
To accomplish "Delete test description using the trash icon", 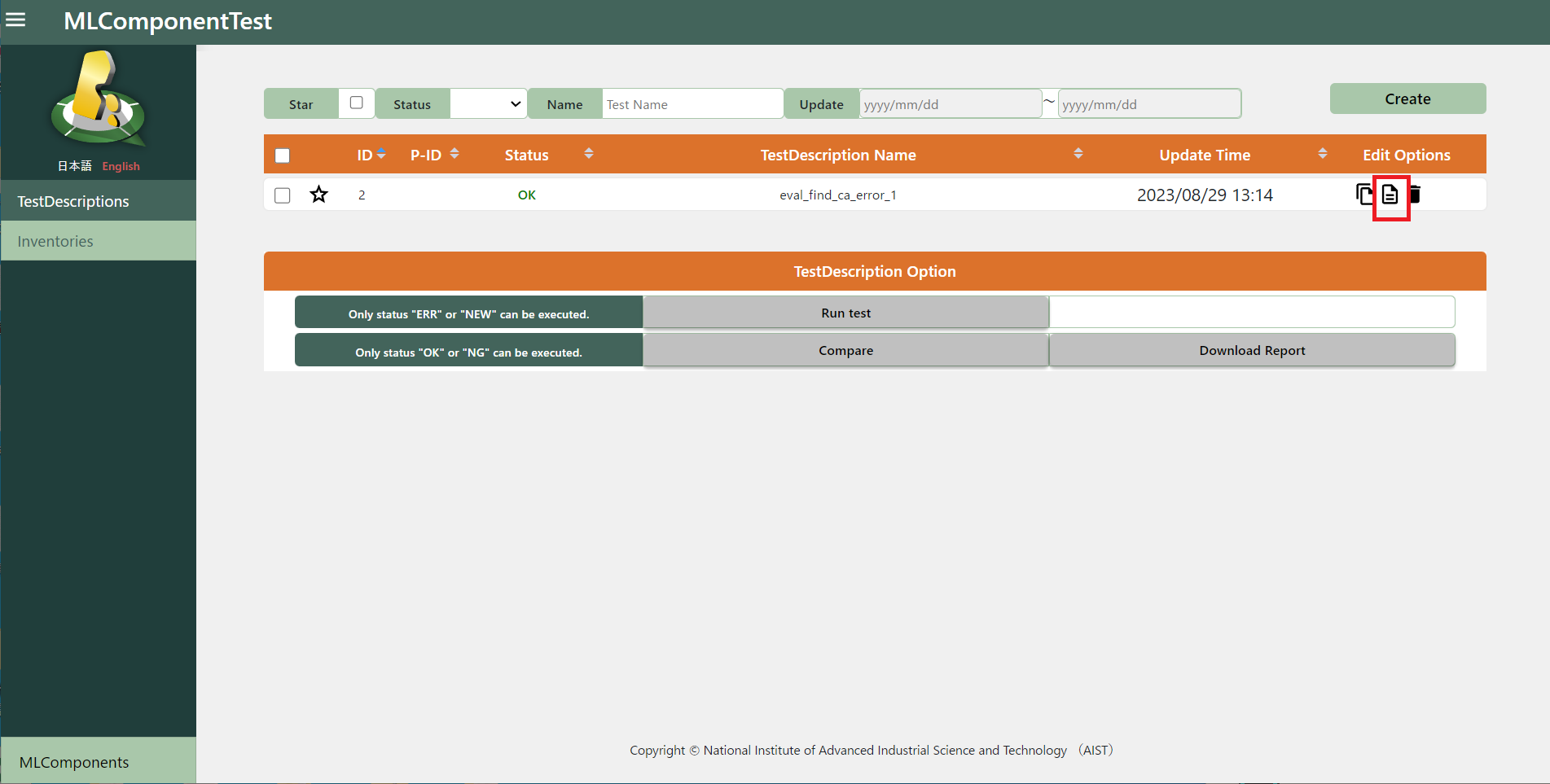I will coord(1416,195).
